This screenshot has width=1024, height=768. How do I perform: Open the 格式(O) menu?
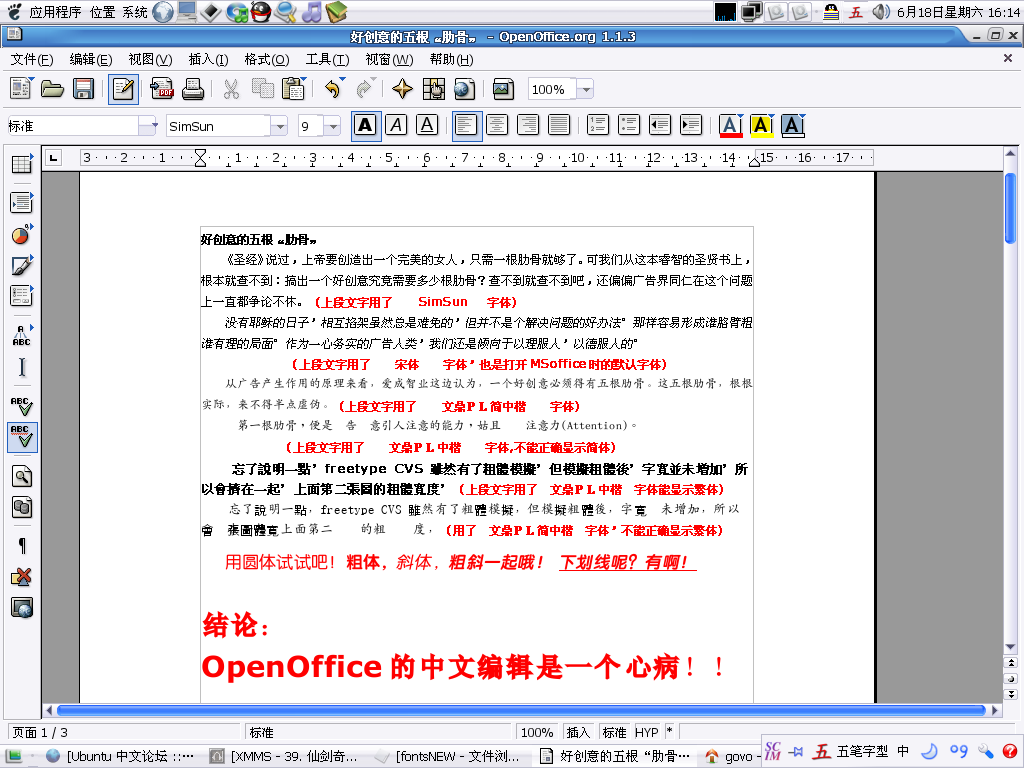point(266,59)
